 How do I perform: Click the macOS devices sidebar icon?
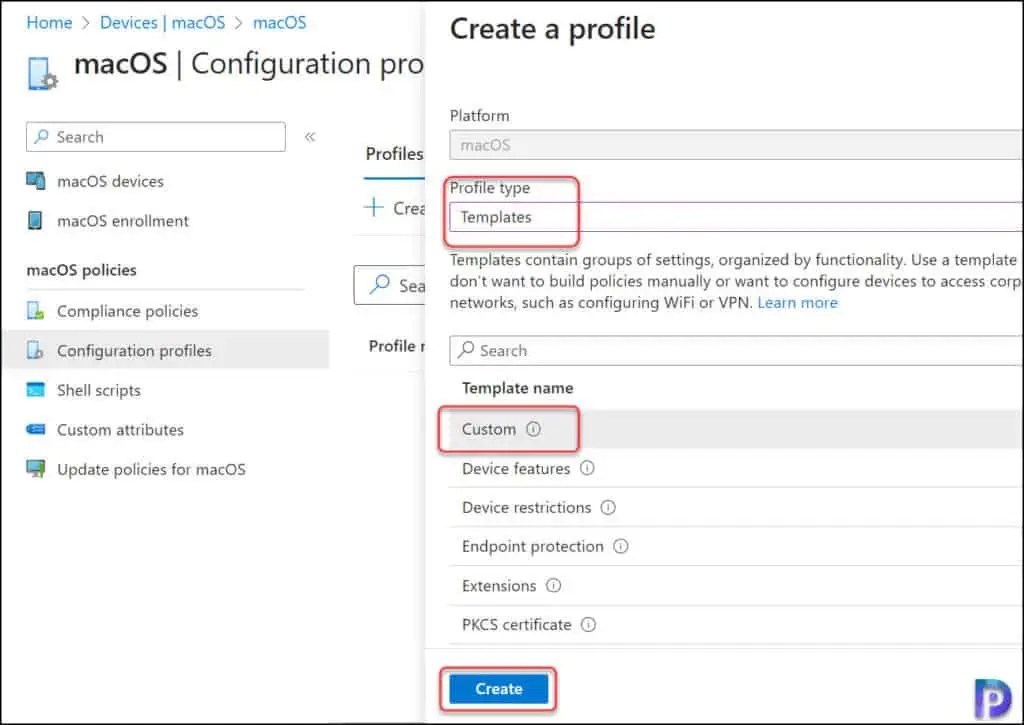[x=36, y=182]
